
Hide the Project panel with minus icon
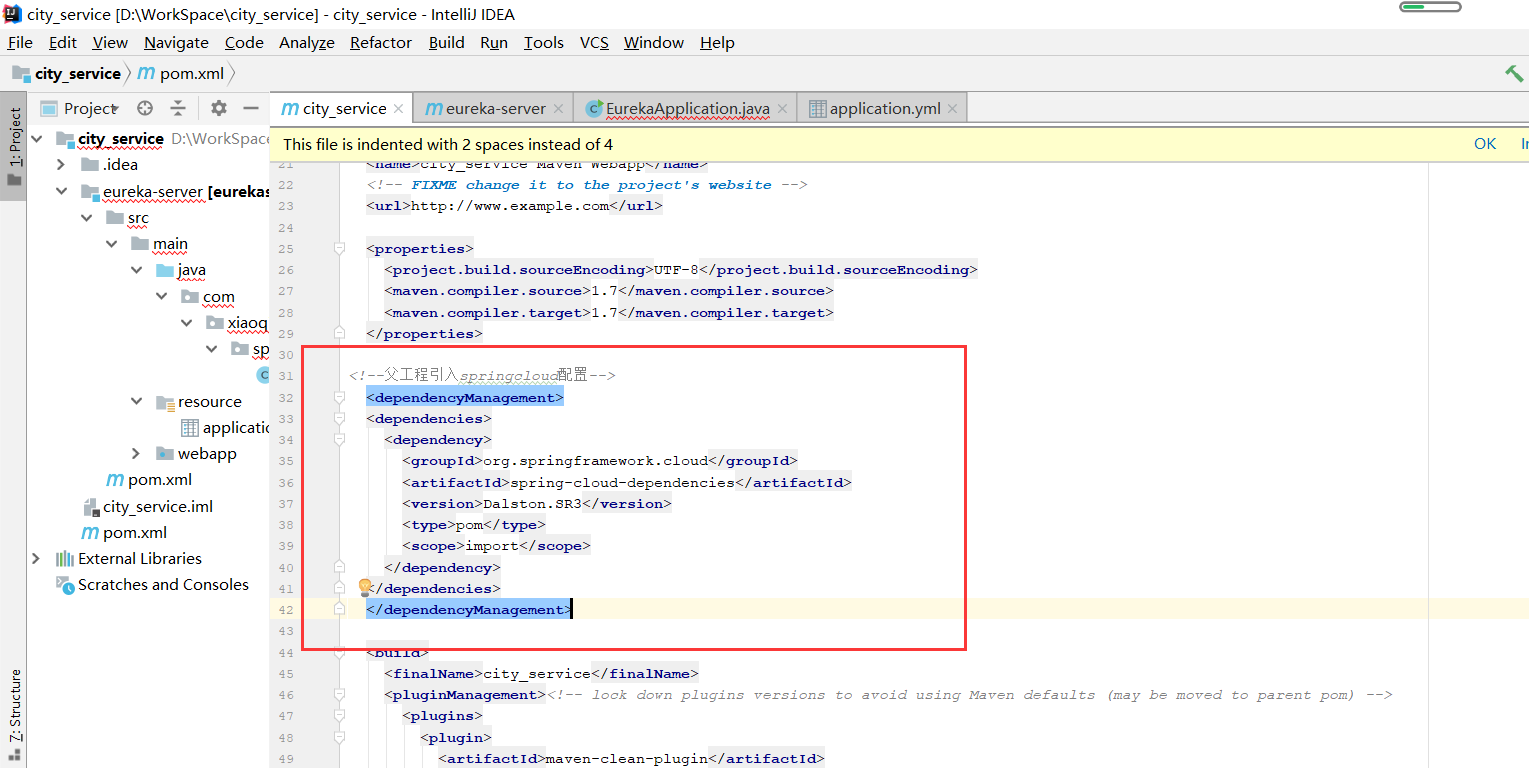(x=251, y=108)
